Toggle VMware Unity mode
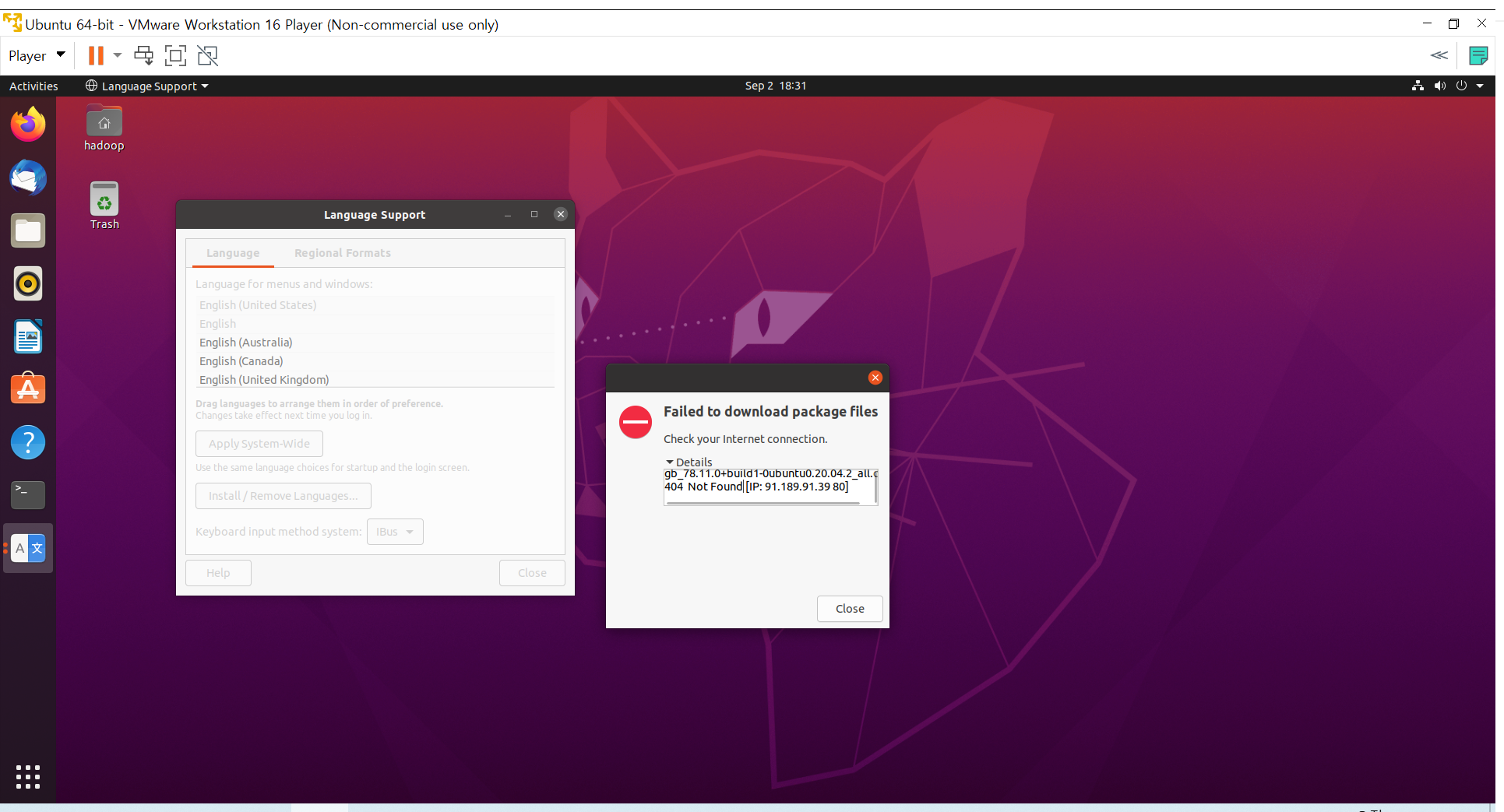The image size is (1504, 812). point(208,55)
